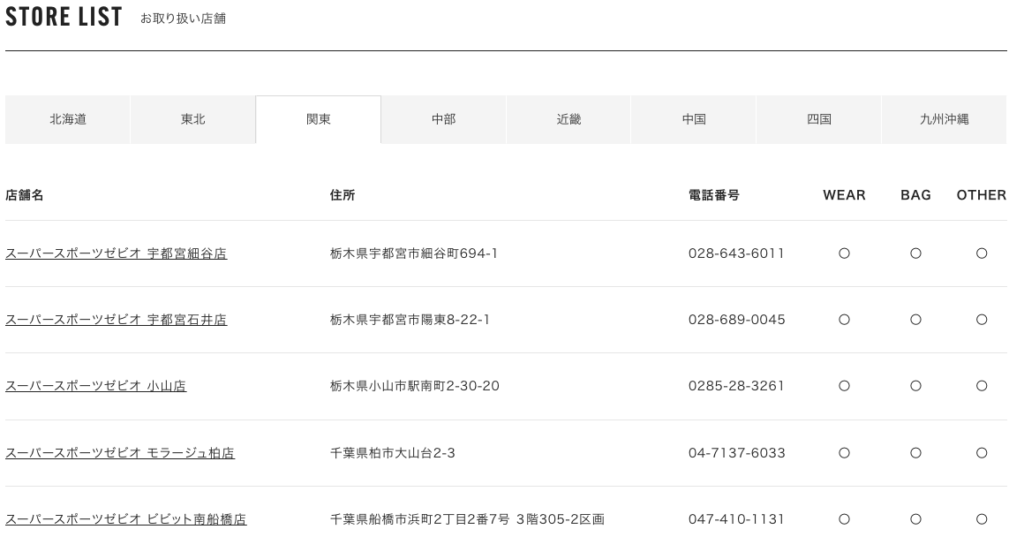Click OTHER circle mark for モラージュ柏店
Viewport: 1024px width, 552px height.
[982, 453]
